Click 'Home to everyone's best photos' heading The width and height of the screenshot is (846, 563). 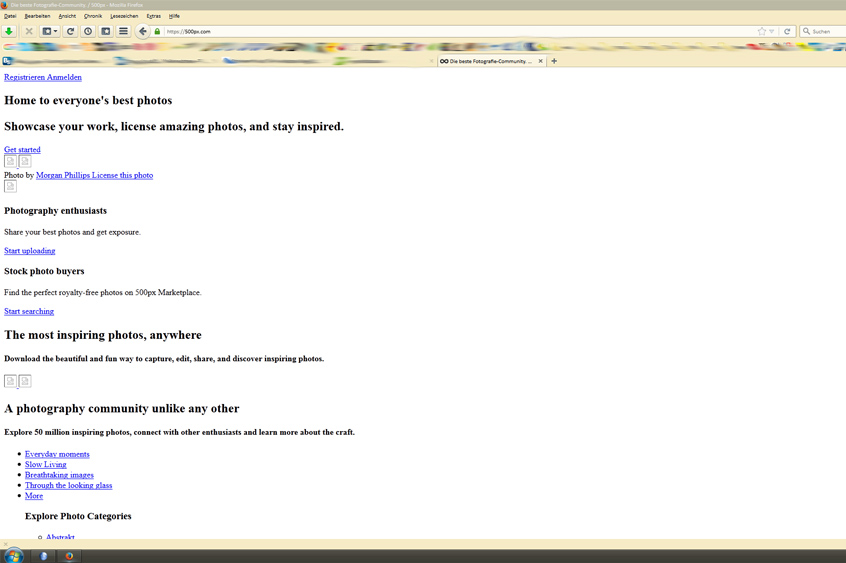[88, 100]
